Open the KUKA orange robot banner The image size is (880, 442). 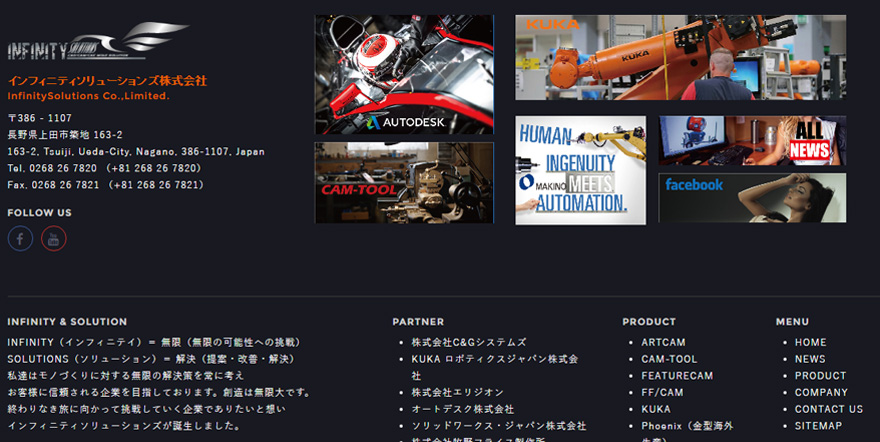pos(681,57)
